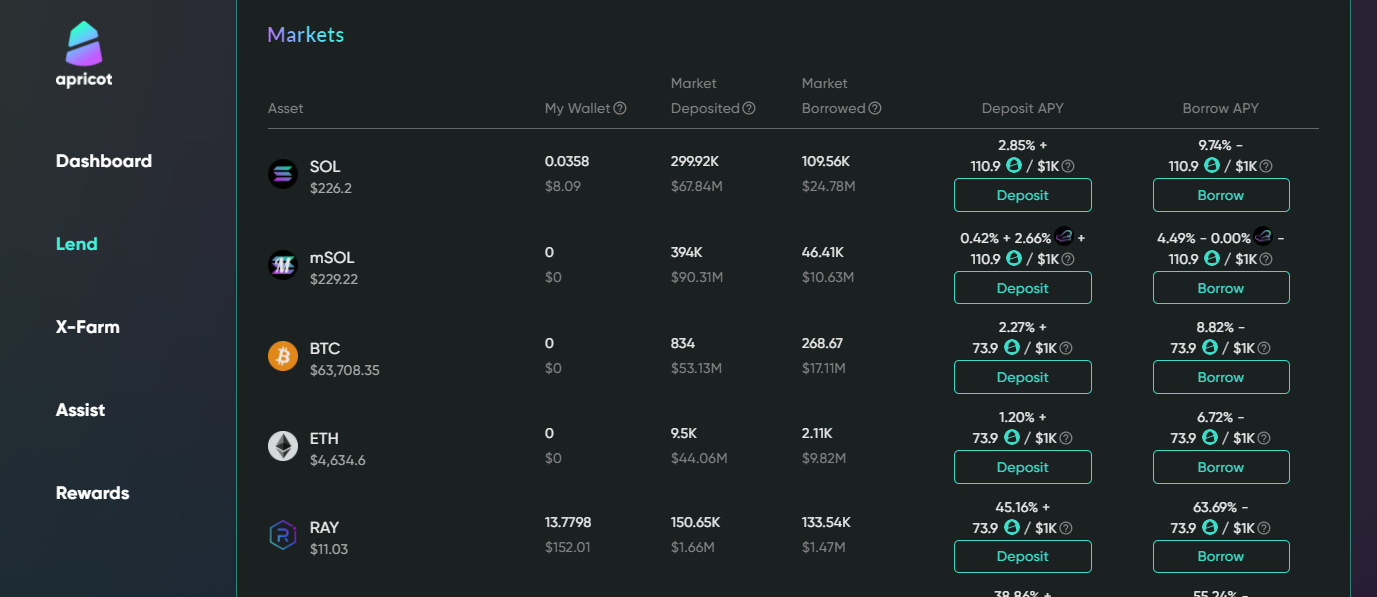The height and width of the screenshot is (597, 1377).
Task: Click the SOL token icon
Action: tap(283, 174)
